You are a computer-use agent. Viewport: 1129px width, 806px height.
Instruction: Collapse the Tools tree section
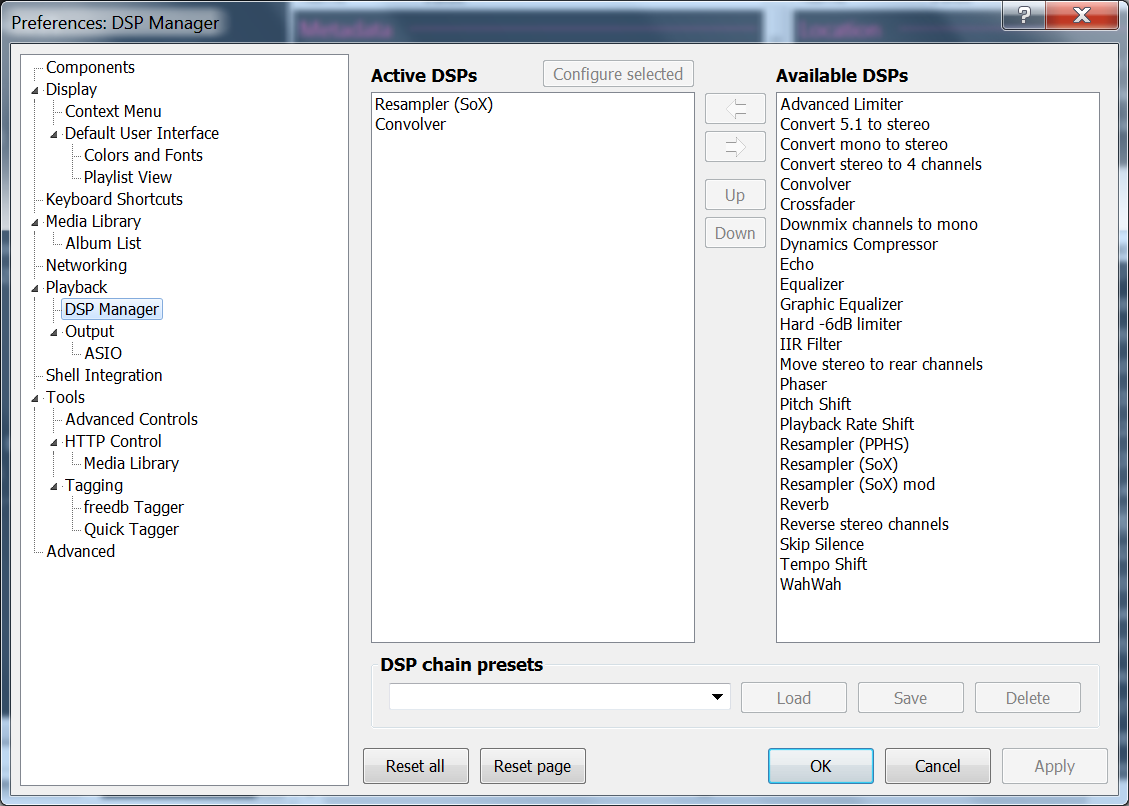pos(36,398)
